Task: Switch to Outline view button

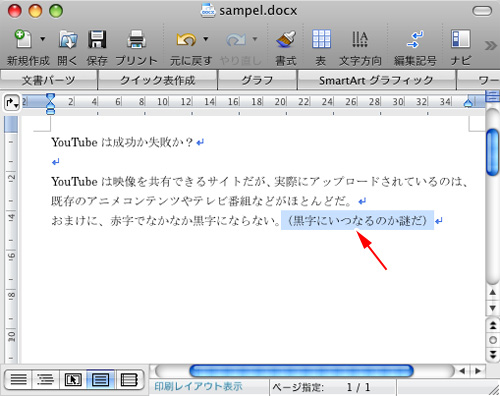Action: (x=46, y=379)
